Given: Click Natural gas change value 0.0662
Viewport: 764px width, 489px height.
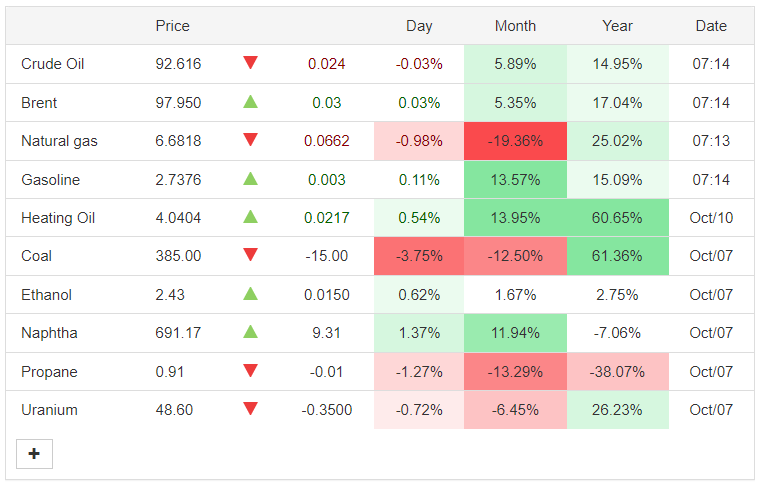Looking at the screenshot, I should (326, 141).
